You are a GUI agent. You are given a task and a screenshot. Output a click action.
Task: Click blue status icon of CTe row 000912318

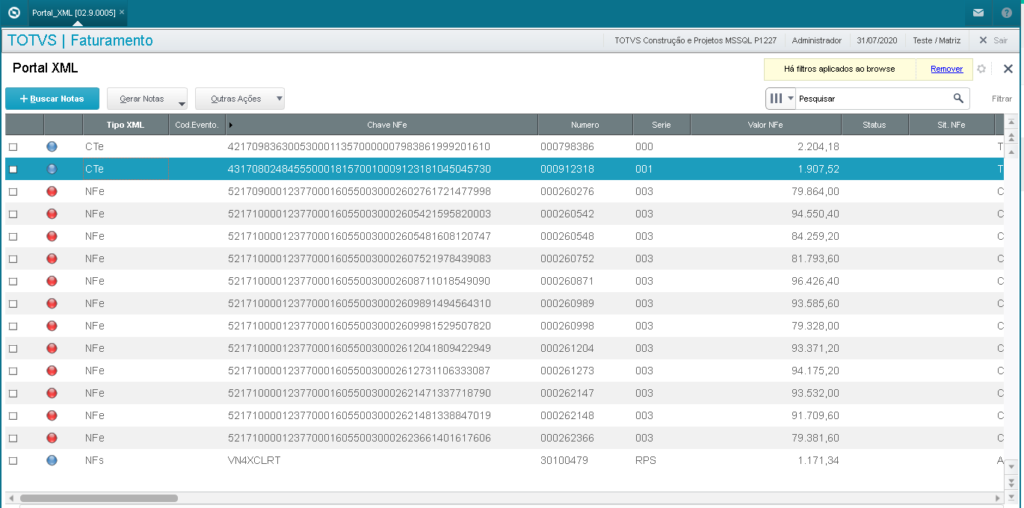point(52,169)
